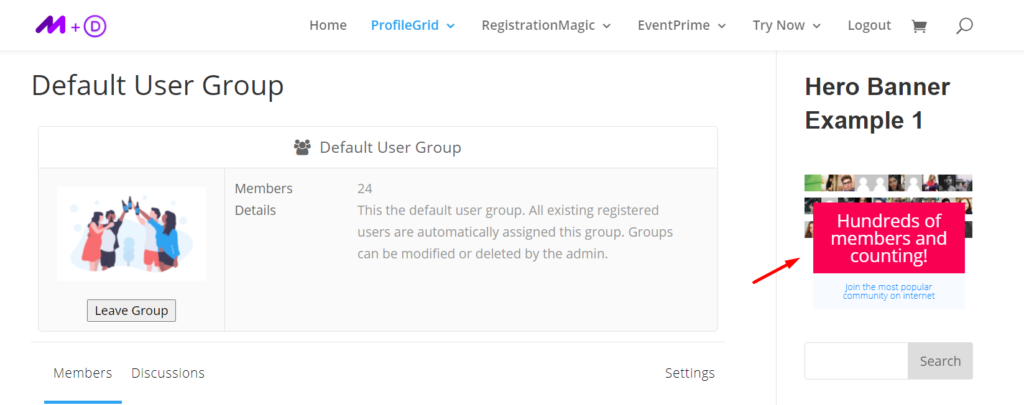Click the group users icon beside title
This screenshot has width=1024, height=405.
[302, 147]
